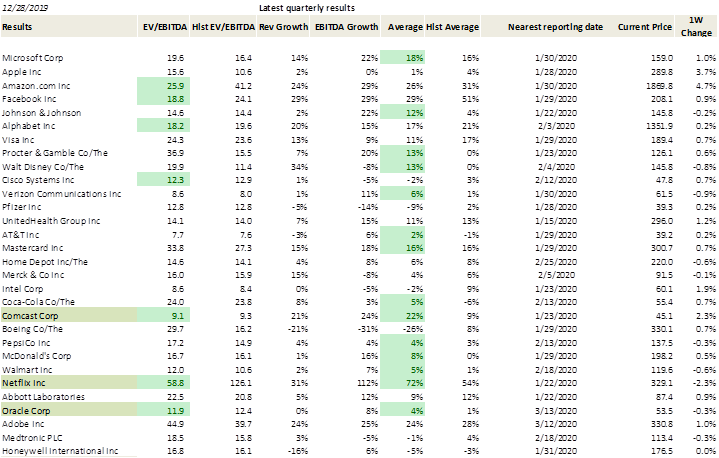The image size is (719, 458).
Task: Click the Apple Inc company name
Action: point(22,72)
